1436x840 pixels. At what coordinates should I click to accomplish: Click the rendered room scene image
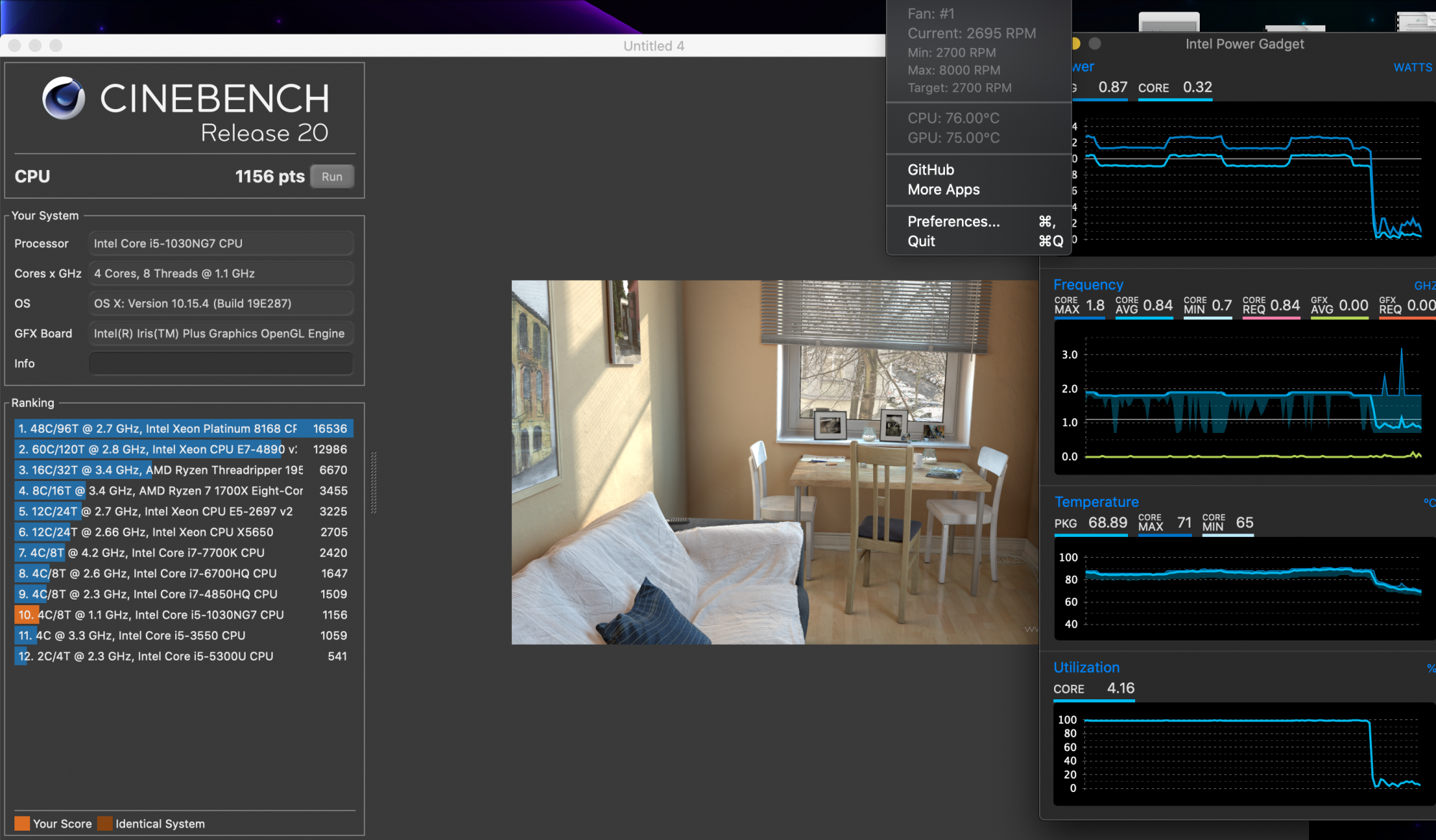click(774, 462)
